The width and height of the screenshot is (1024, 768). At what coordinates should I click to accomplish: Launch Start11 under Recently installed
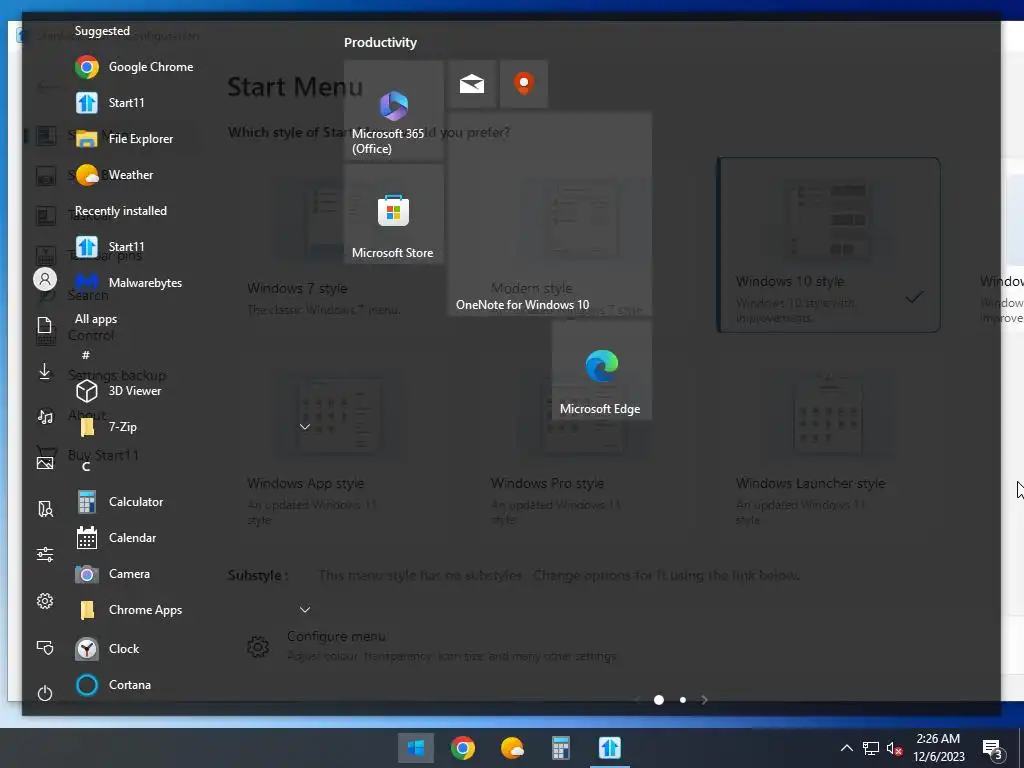(x=110, y=246)
